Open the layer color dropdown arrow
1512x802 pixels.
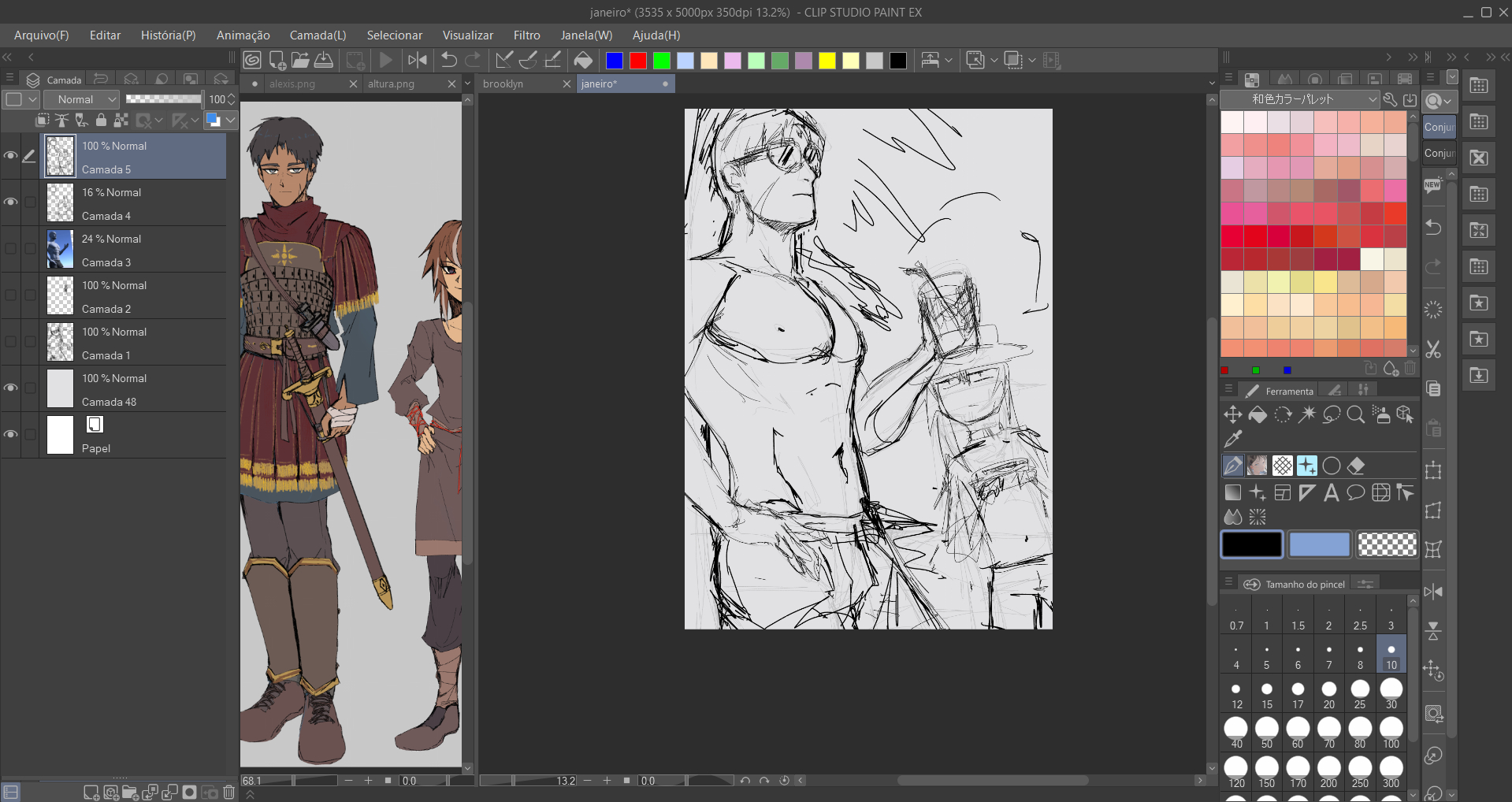[230, 120]
